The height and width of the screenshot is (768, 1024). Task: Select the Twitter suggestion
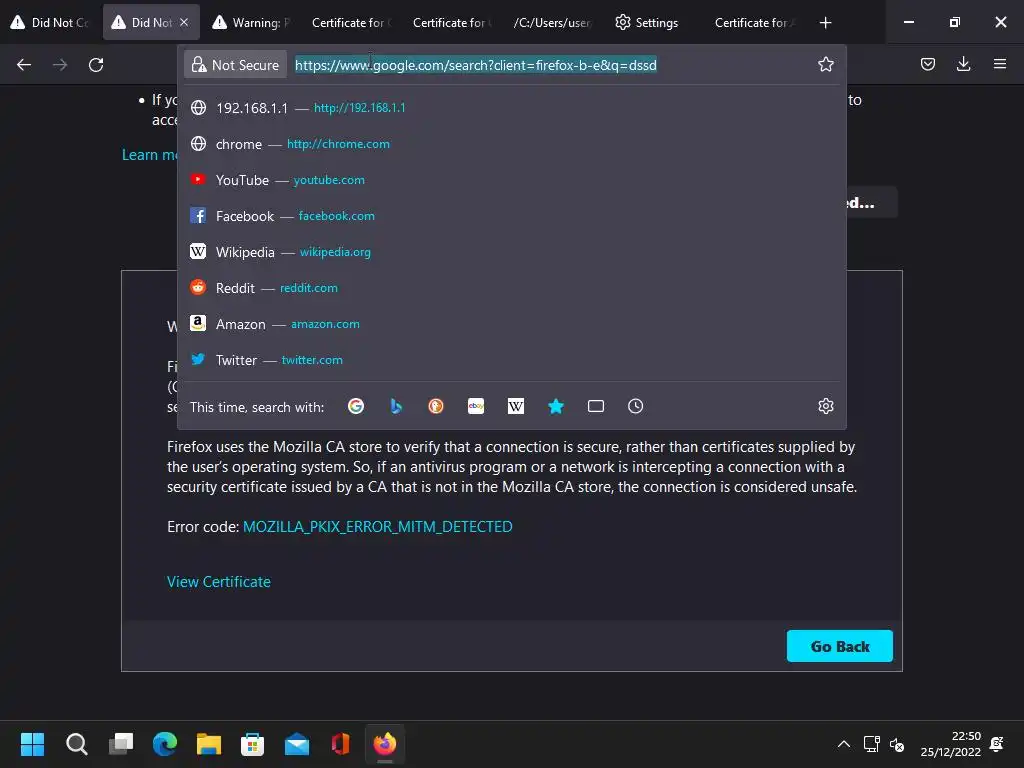(x=511, y=360)
